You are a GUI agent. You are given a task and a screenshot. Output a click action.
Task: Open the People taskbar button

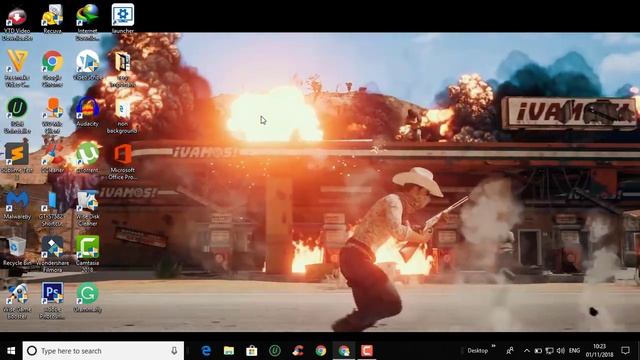[510, 351]
